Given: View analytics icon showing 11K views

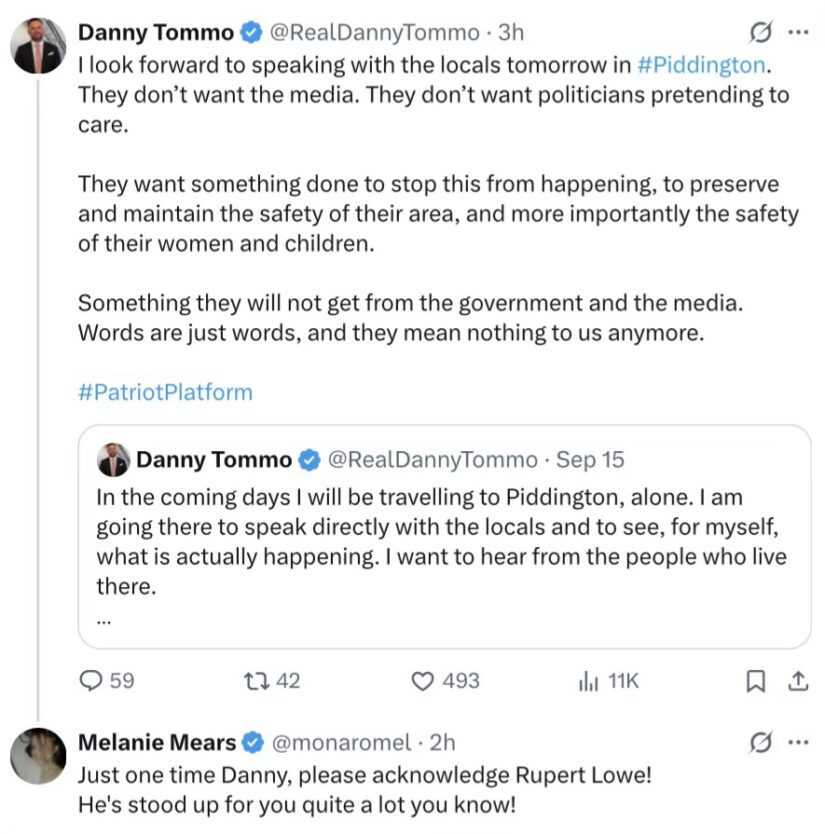Looking at the screenshot, I should [588, 681].
